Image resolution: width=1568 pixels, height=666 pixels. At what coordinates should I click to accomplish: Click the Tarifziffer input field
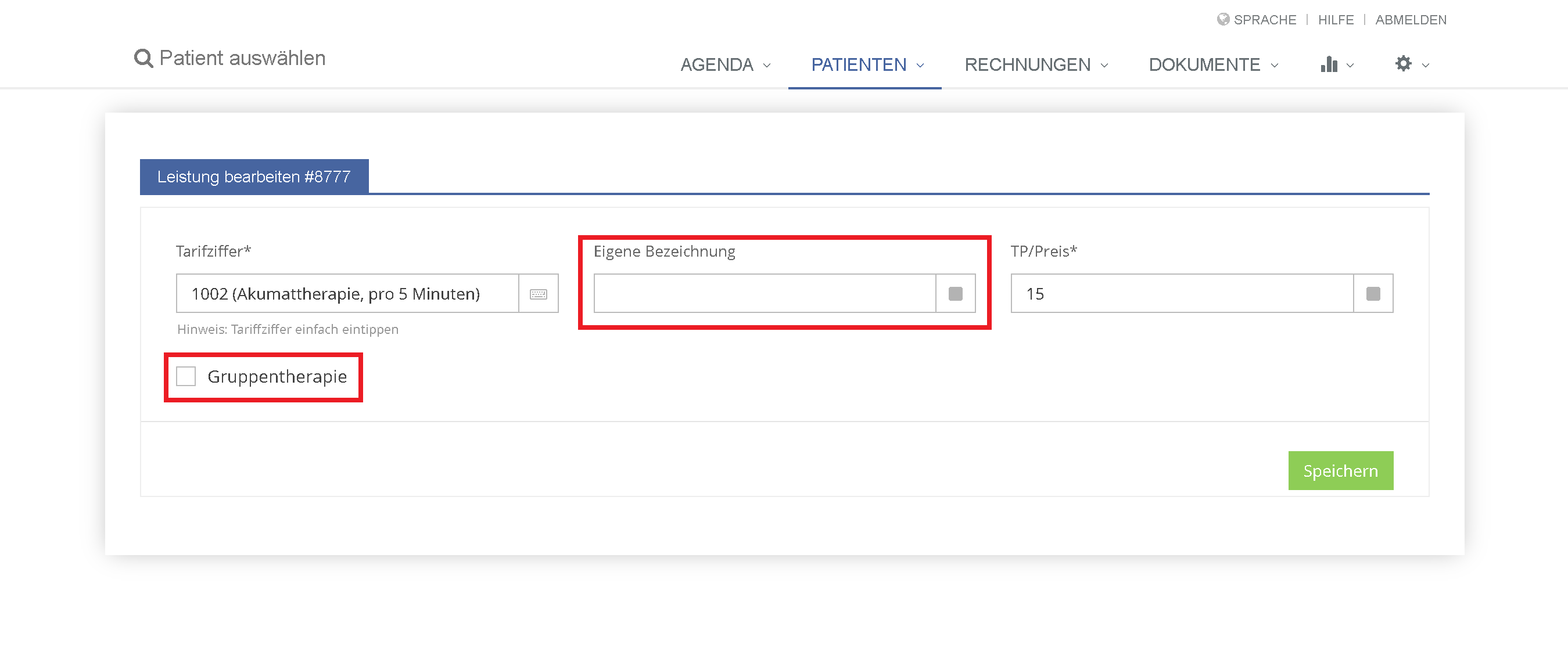pyautogui.click(x=347, y=294)
